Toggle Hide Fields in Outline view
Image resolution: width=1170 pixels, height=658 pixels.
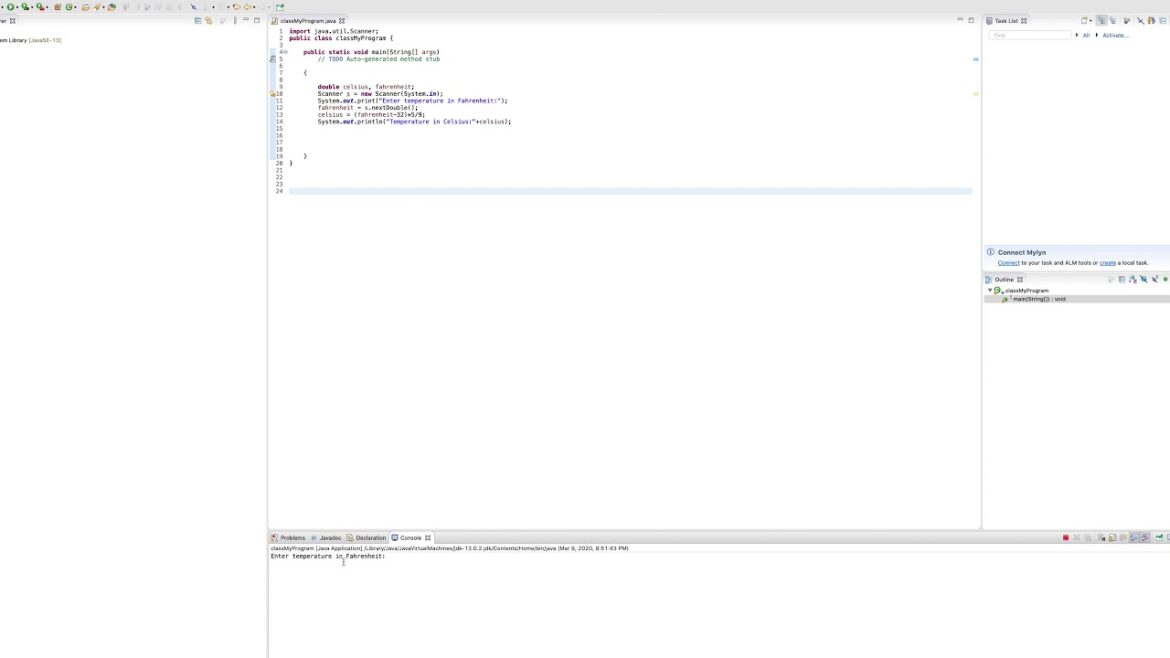point(1133,279)
